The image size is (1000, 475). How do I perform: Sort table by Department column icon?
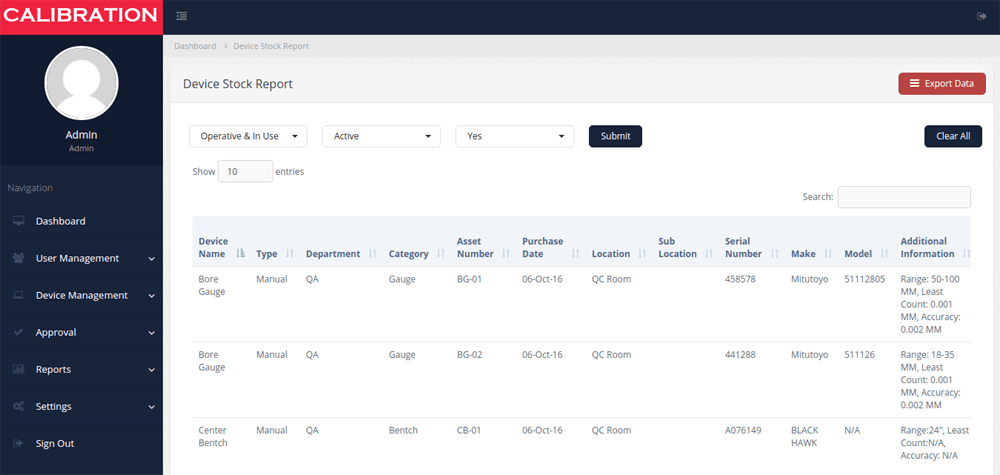(x=372, y=254)
